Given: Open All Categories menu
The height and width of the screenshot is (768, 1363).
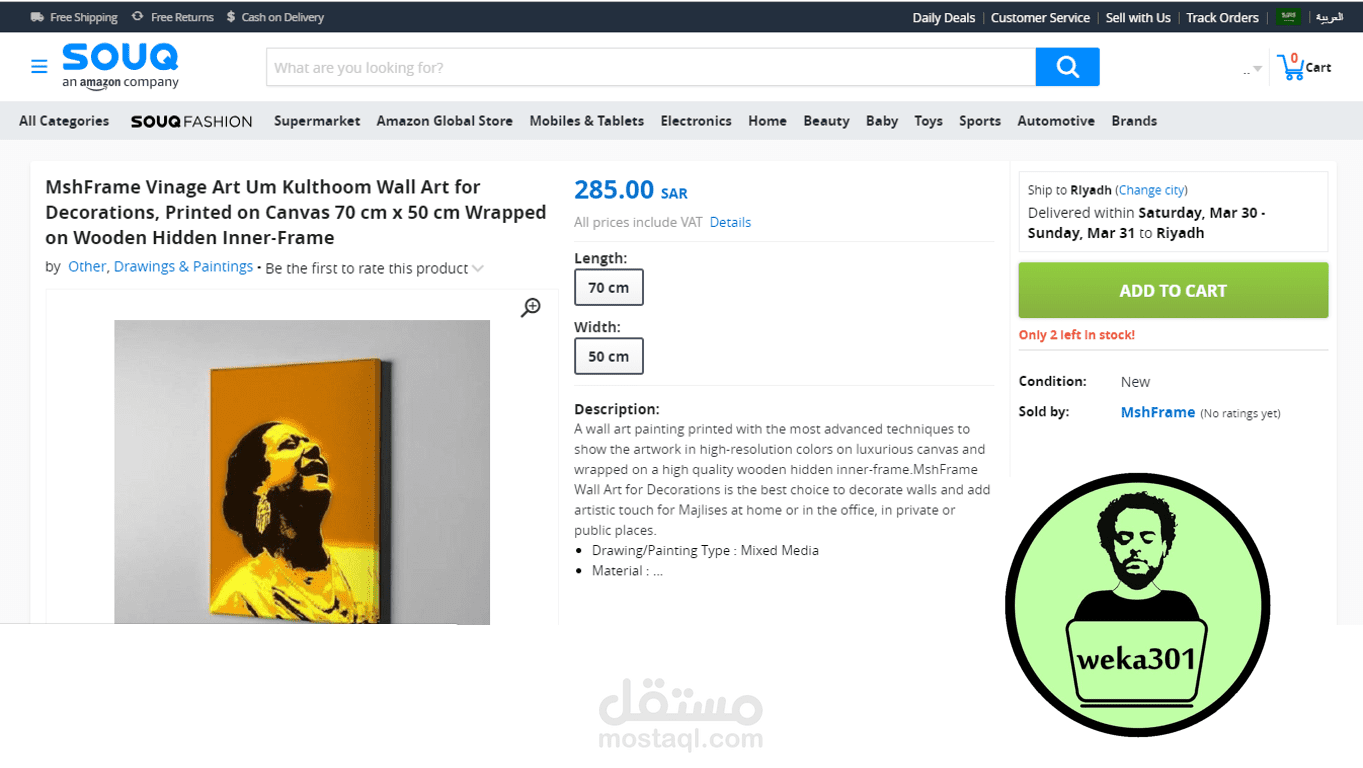Looking at the screenshot, I should pyautogui.click(x=64, y=121).
